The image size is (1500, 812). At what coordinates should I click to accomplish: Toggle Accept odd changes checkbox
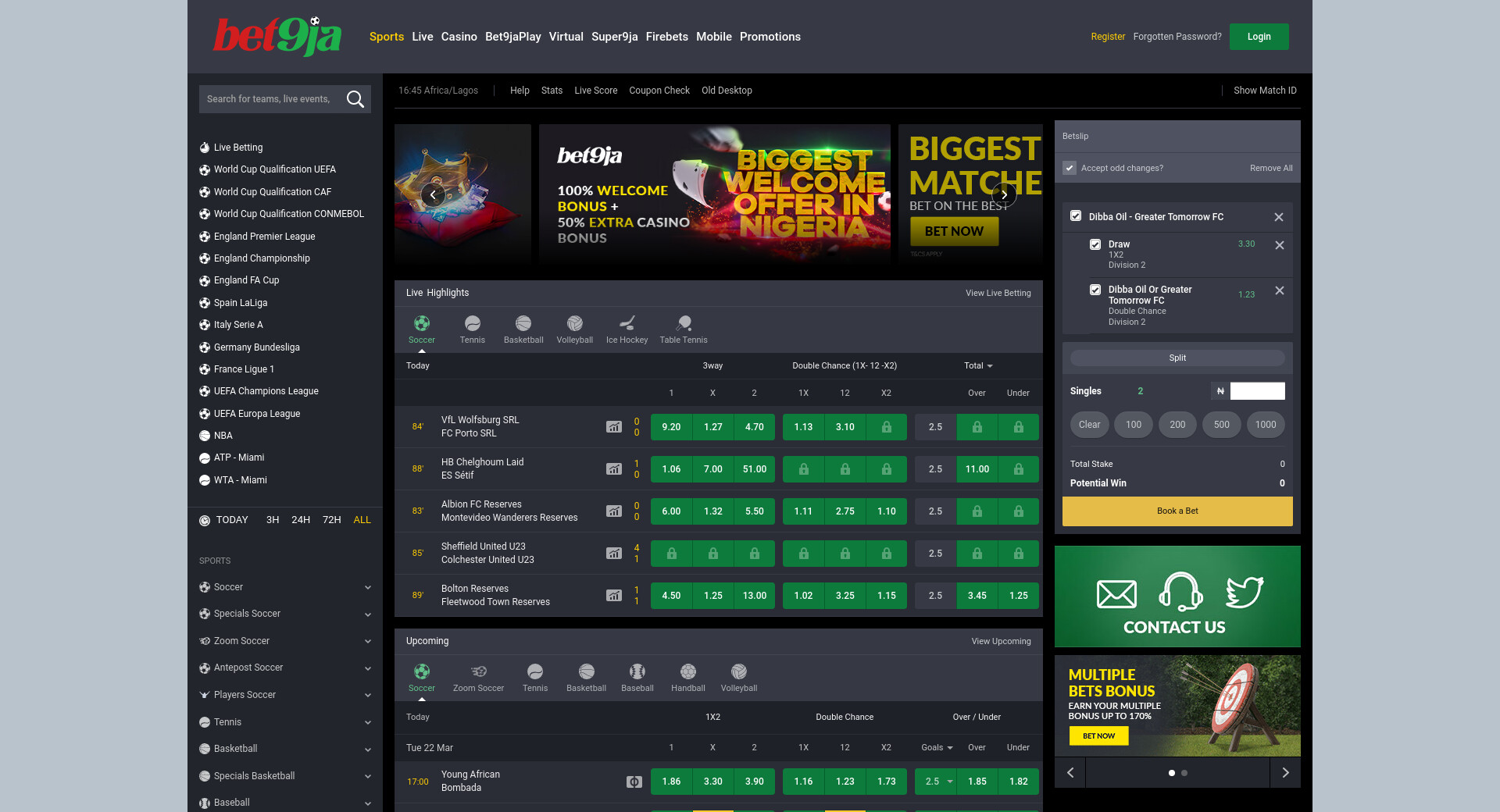pyautogui.click(x=1070, y=168)
